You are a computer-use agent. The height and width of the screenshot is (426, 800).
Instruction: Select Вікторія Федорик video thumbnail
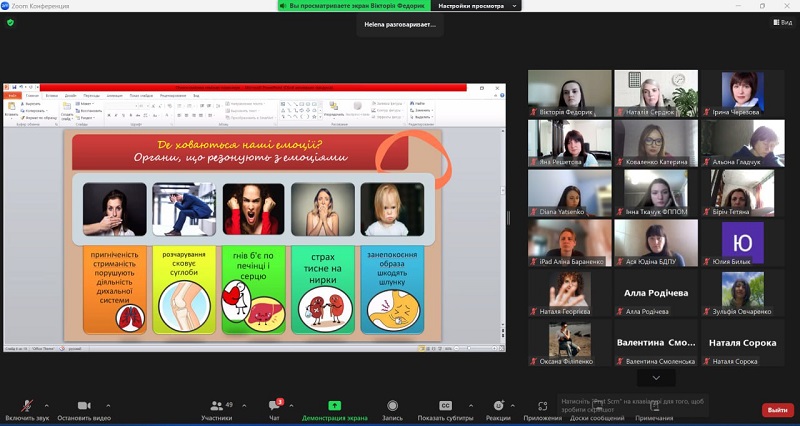tap(569, 93)
